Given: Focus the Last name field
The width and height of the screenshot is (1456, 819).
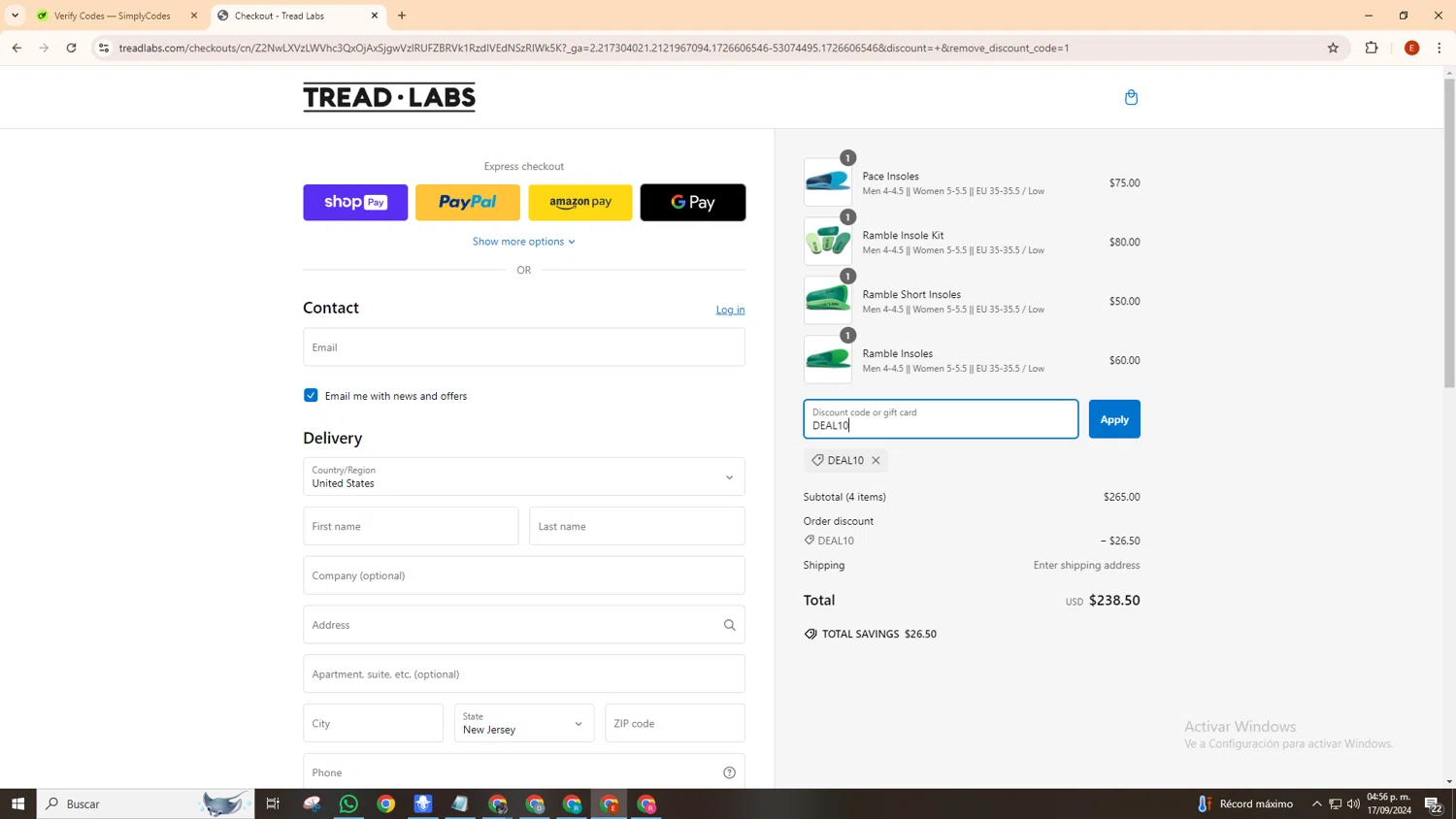Looking at the screenshot, I should (x=637, y=526).
